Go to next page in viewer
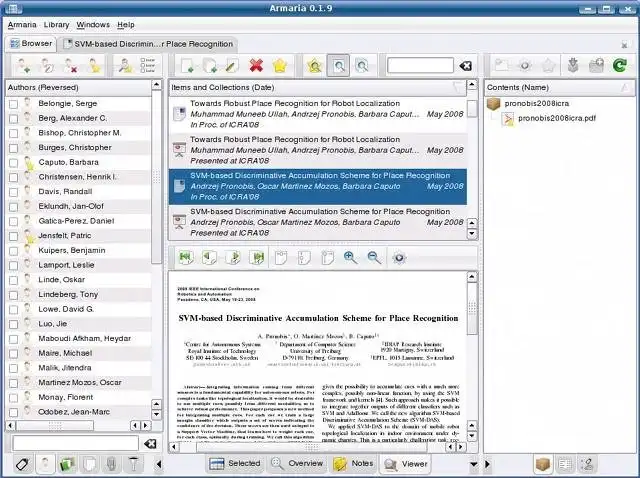The image size is (640, 478). pos(233,257)
